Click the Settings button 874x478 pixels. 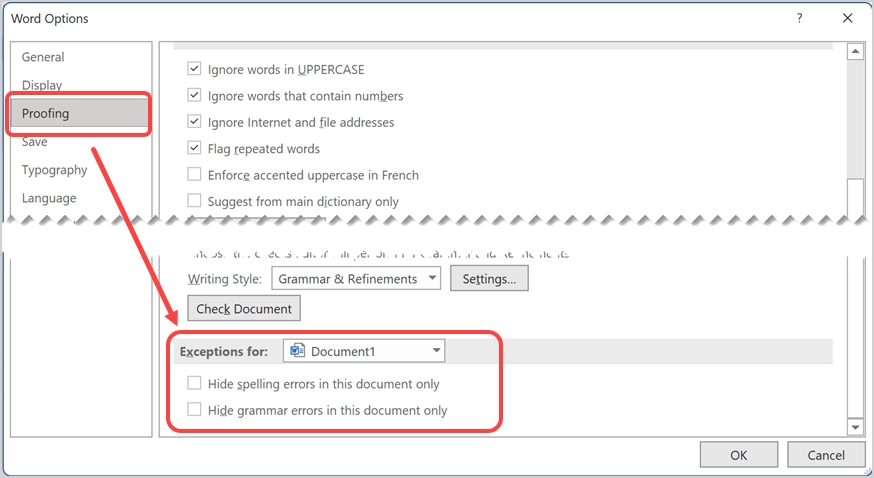click(x=489, y=279)
